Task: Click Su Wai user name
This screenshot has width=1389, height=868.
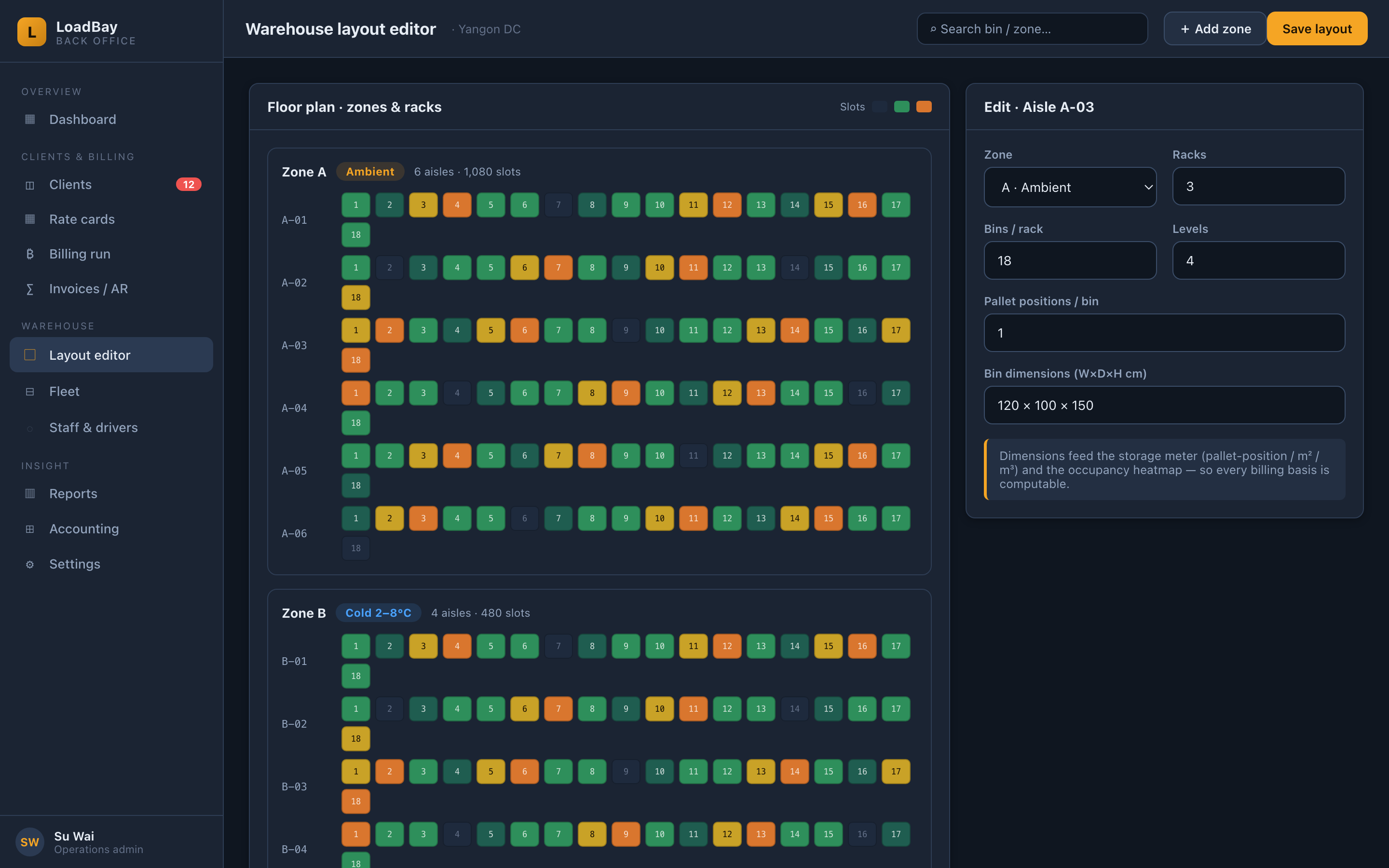Action: pos(74,836)
